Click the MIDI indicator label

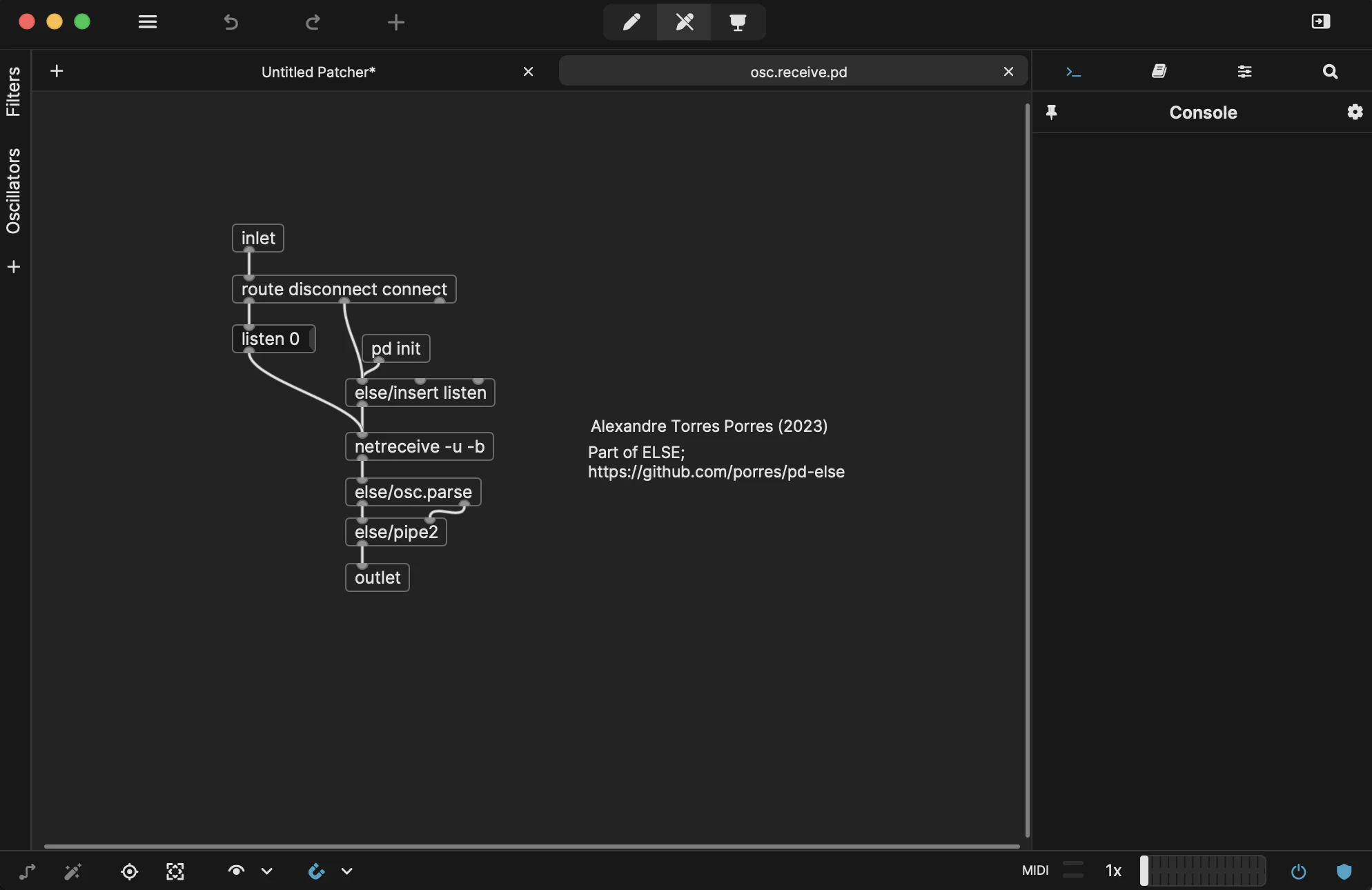tap(1035, 871)
